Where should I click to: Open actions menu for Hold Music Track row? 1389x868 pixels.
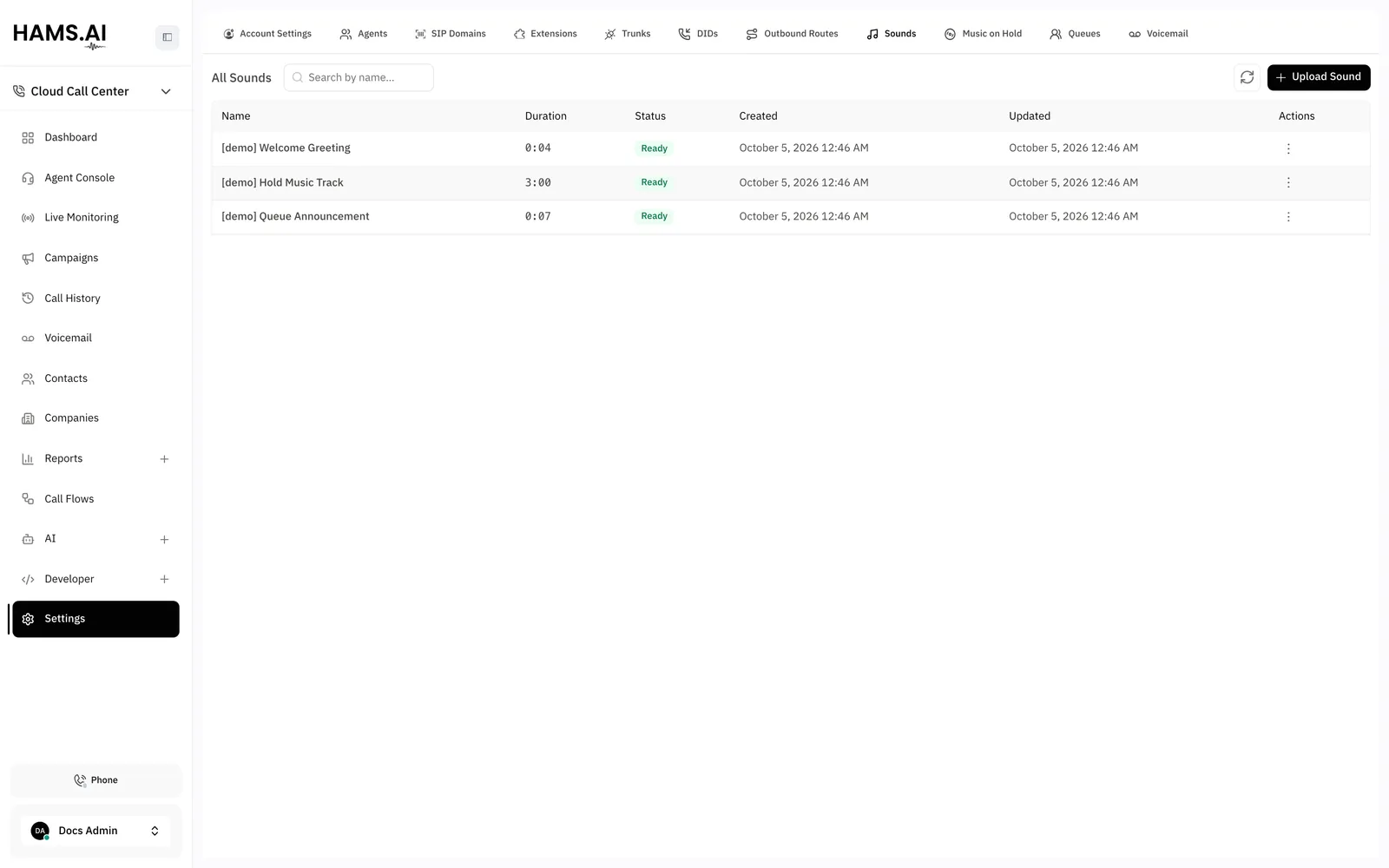(1288, 182)
